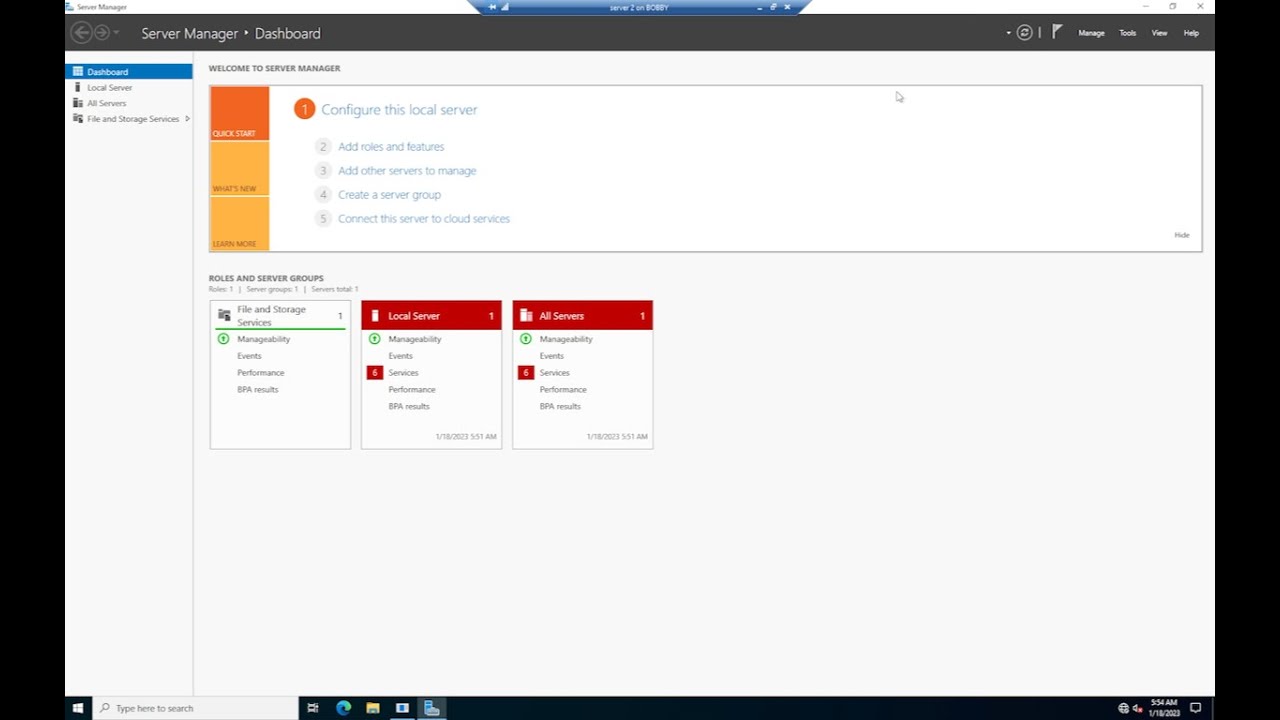The image size is (1280, 720).
Task: Open Performance in the Local Server tile
Action: click(x=412, y=390)
